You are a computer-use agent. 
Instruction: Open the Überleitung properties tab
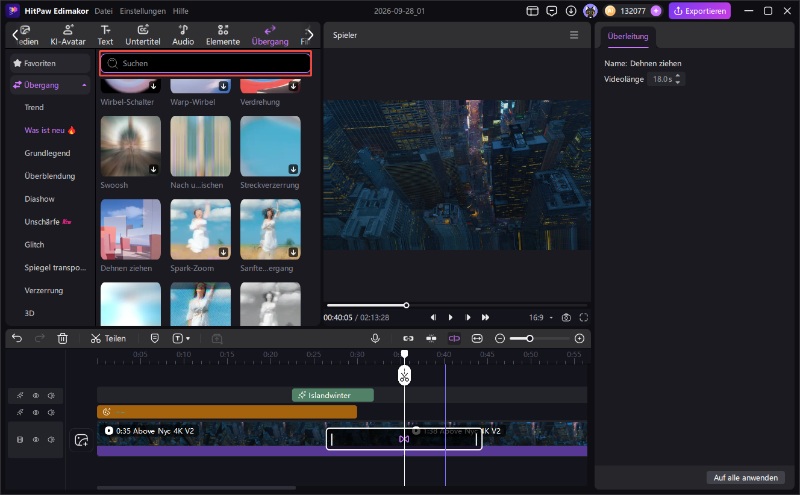(x=628, y=37)
